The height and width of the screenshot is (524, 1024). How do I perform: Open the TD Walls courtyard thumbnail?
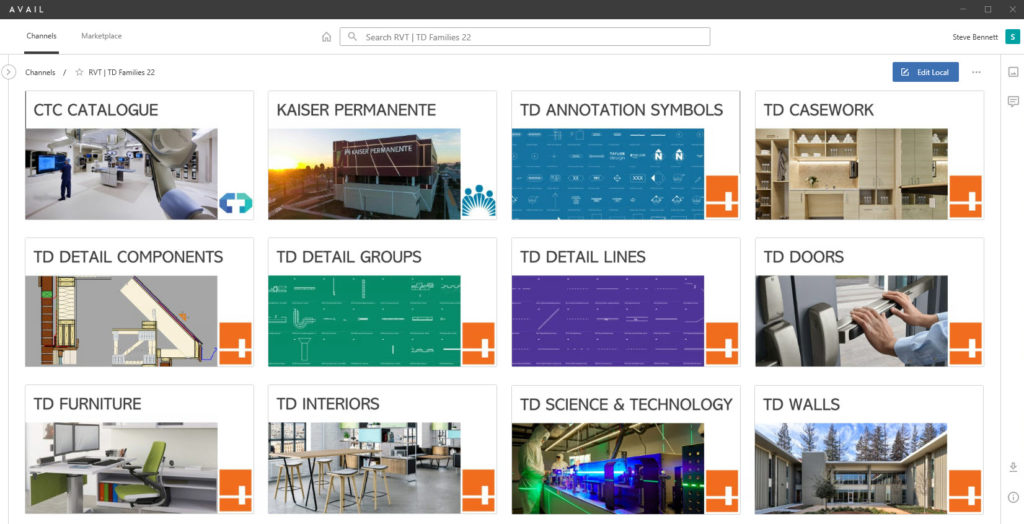(852, 468)
